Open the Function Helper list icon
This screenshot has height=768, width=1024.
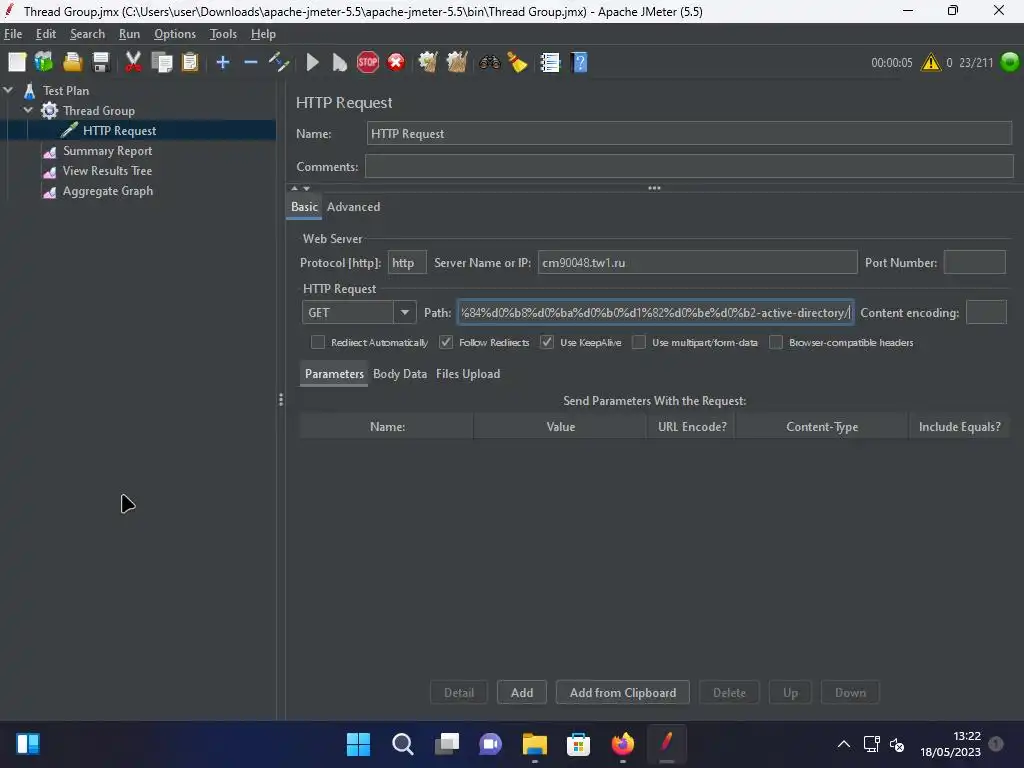click(x=550, y=63)
